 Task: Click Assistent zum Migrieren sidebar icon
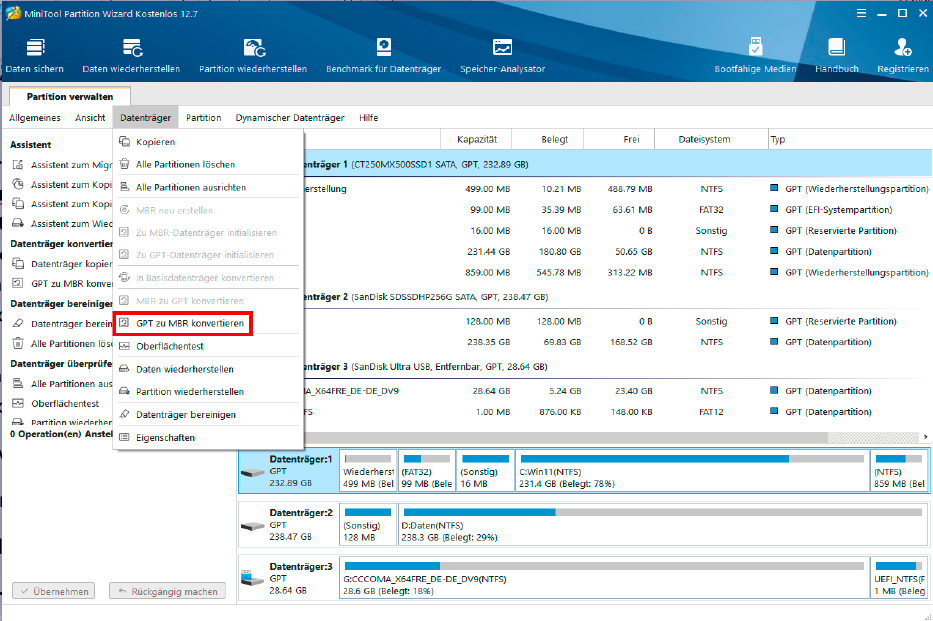pos(18,165)
